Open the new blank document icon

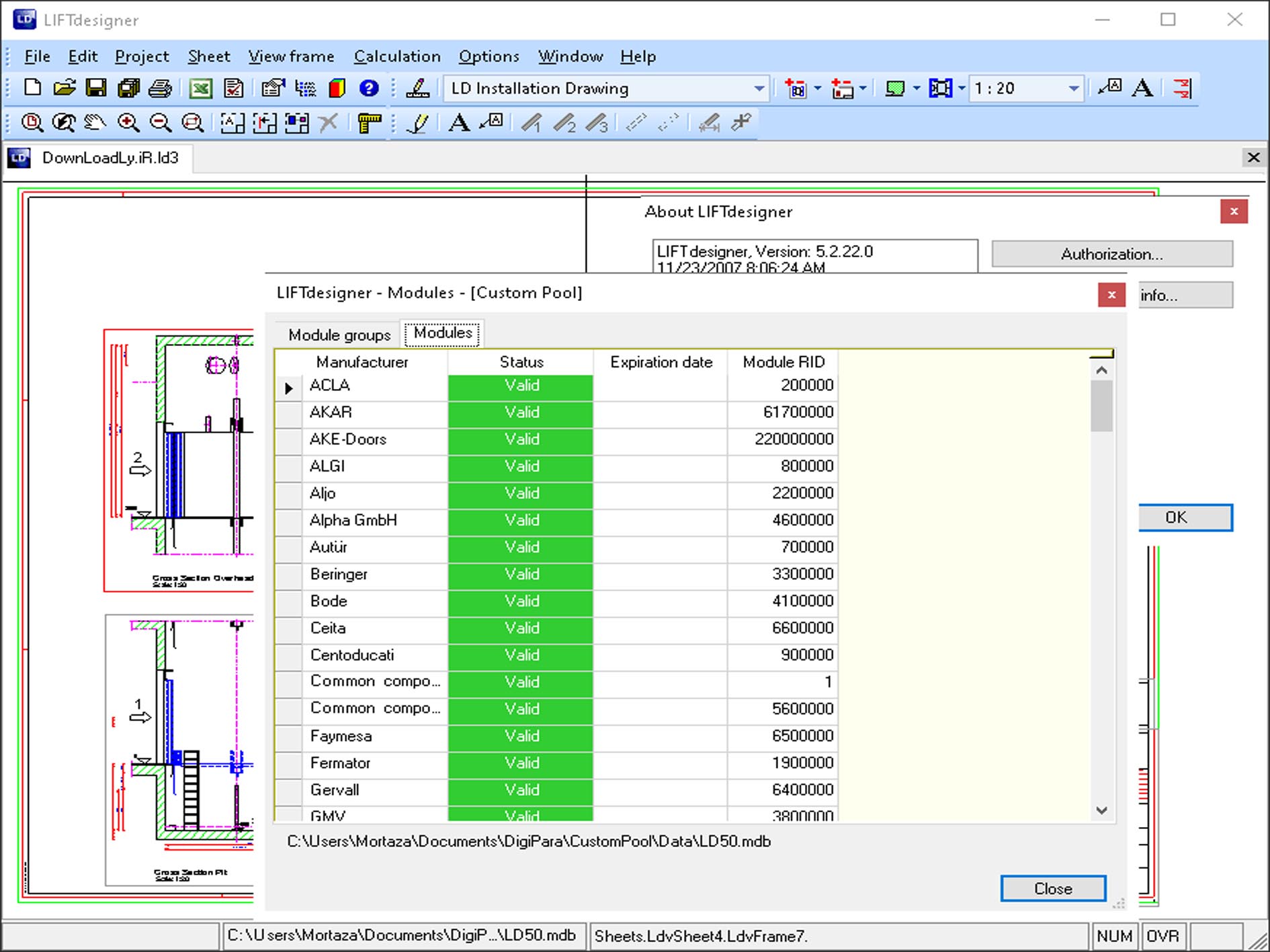point(32,88)
